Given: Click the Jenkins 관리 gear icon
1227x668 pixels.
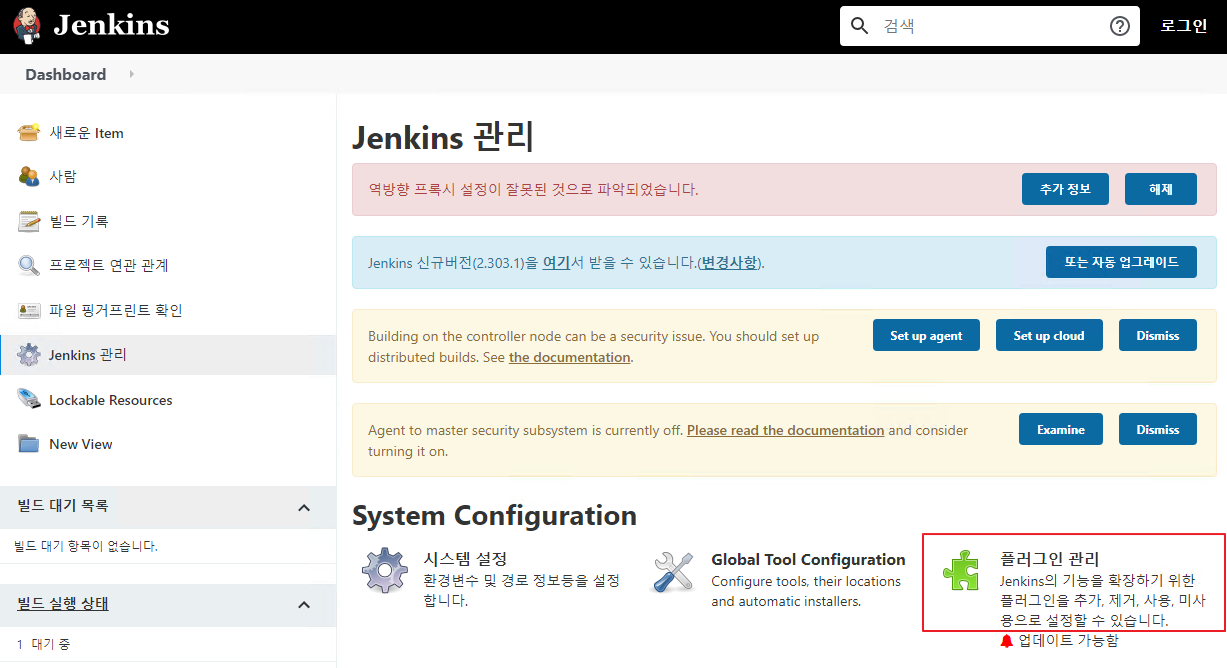Looking at the screenshot, I should [29, 355].
